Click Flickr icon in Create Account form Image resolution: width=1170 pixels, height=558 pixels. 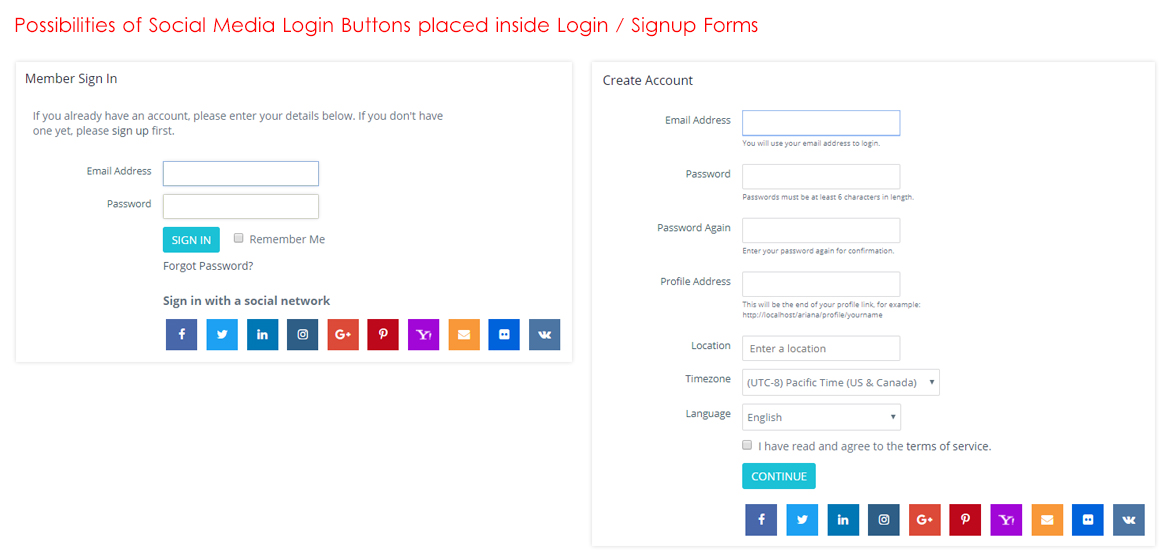pos(1088,520)
